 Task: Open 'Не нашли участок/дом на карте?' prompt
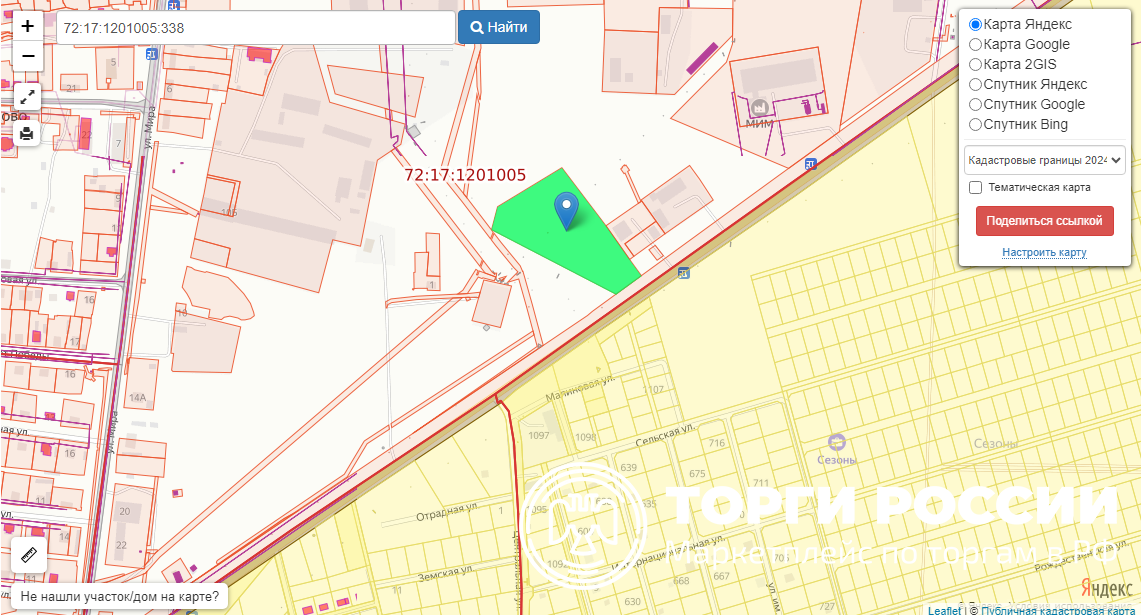point(119,597)
